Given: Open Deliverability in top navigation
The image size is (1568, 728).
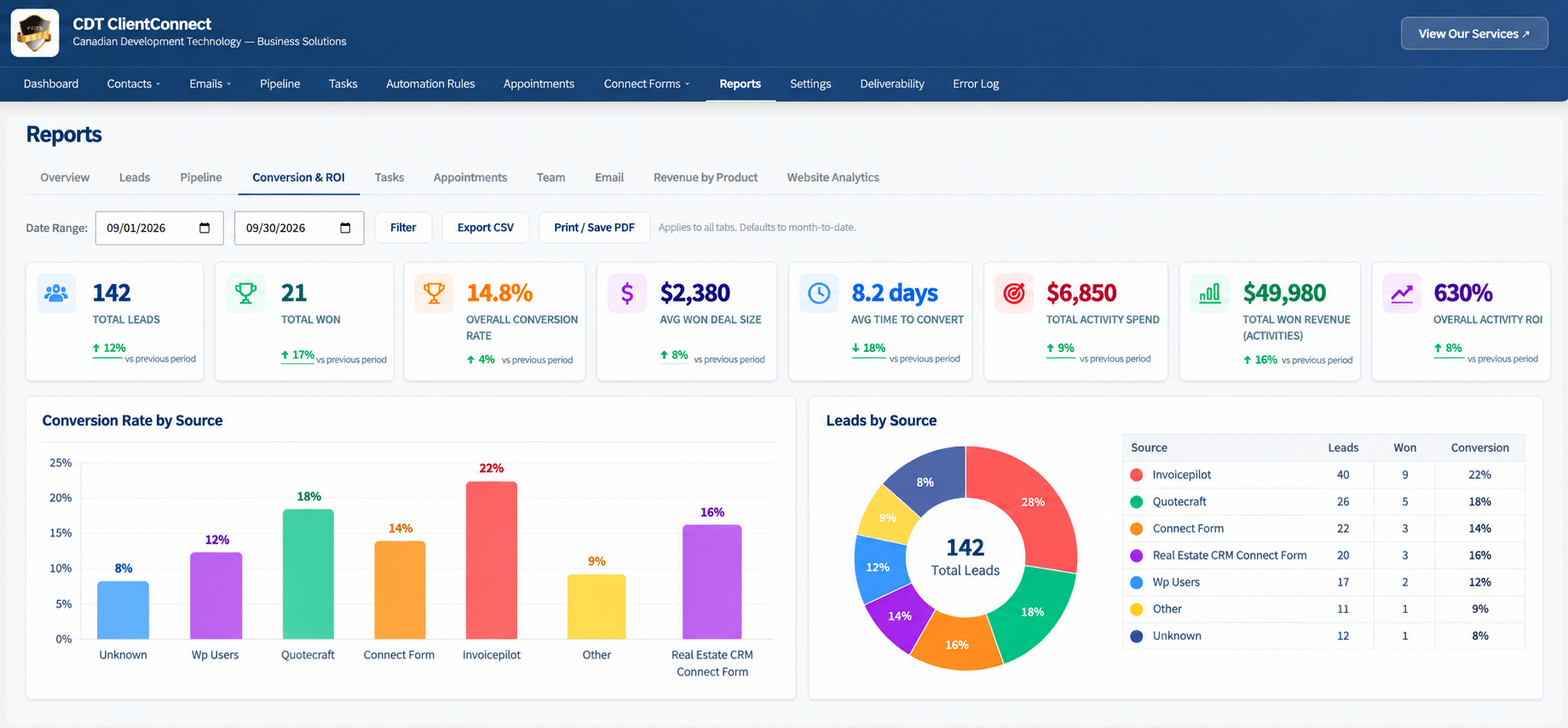Looking at the screenshot, I should coord(892,84).
